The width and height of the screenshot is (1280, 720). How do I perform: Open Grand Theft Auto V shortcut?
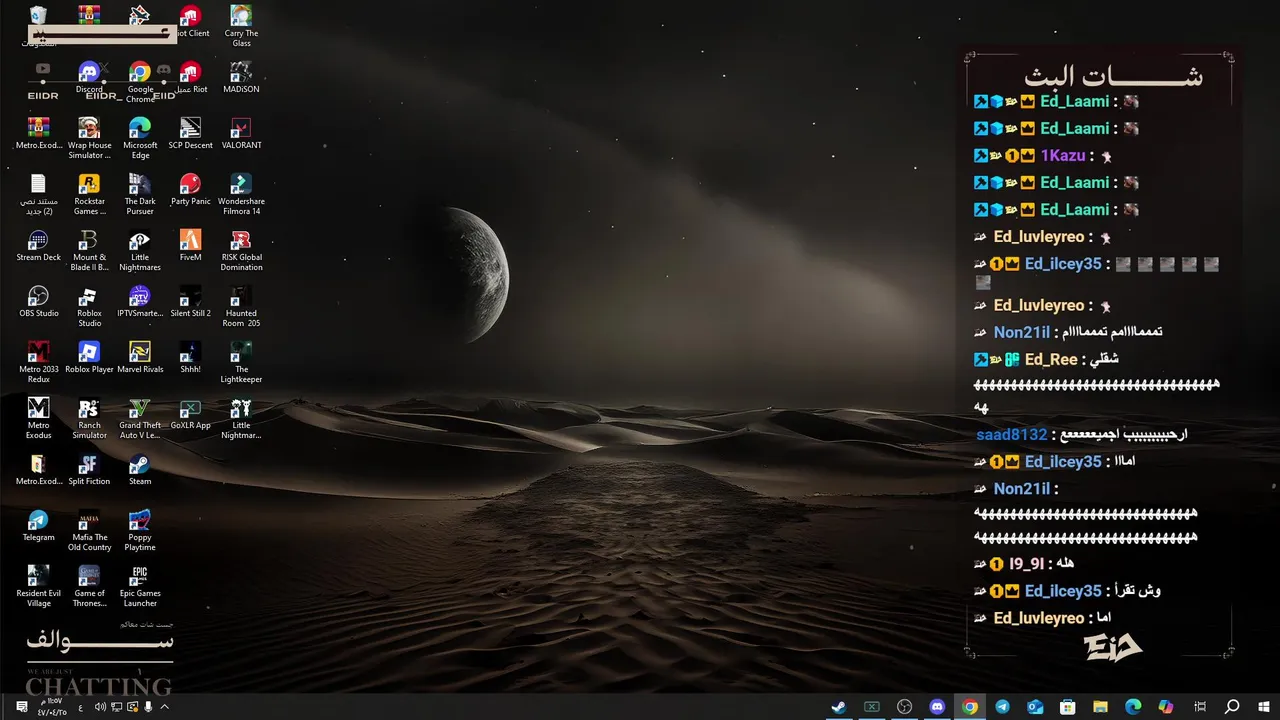point(140,418)
